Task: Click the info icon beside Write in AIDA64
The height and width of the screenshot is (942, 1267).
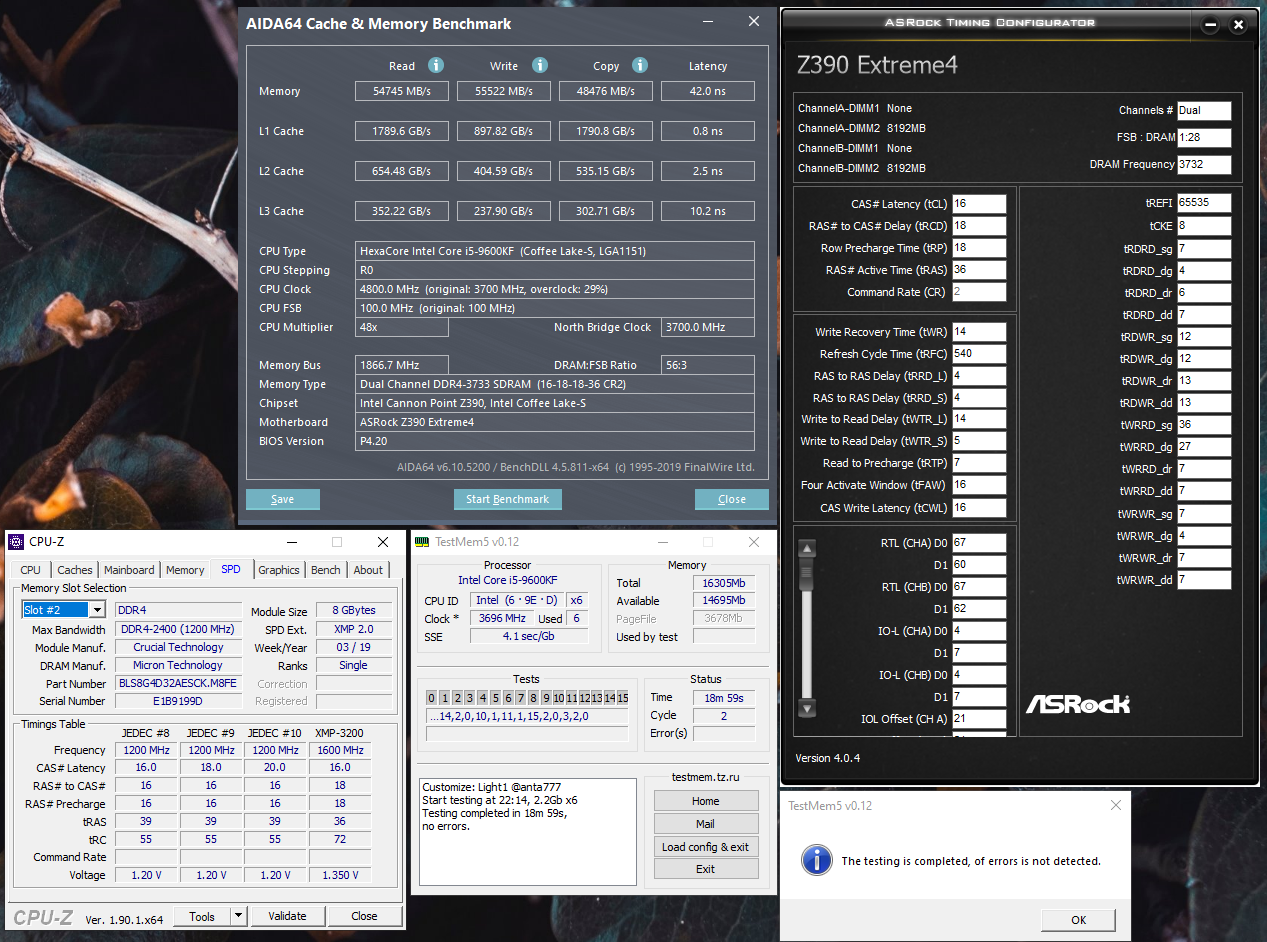Action: (540, 66)
